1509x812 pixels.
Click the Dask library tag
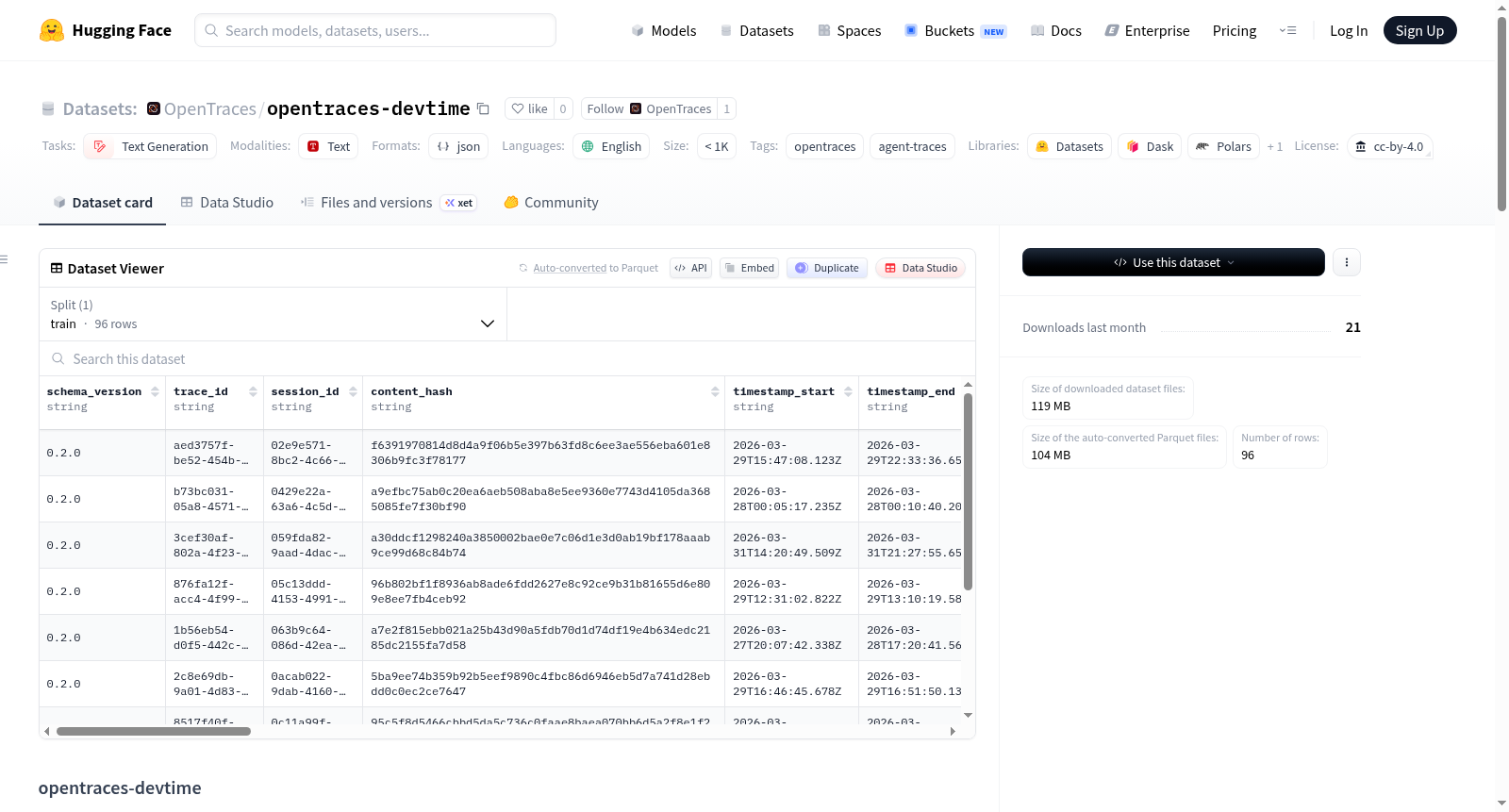[x=1150, y=146]
